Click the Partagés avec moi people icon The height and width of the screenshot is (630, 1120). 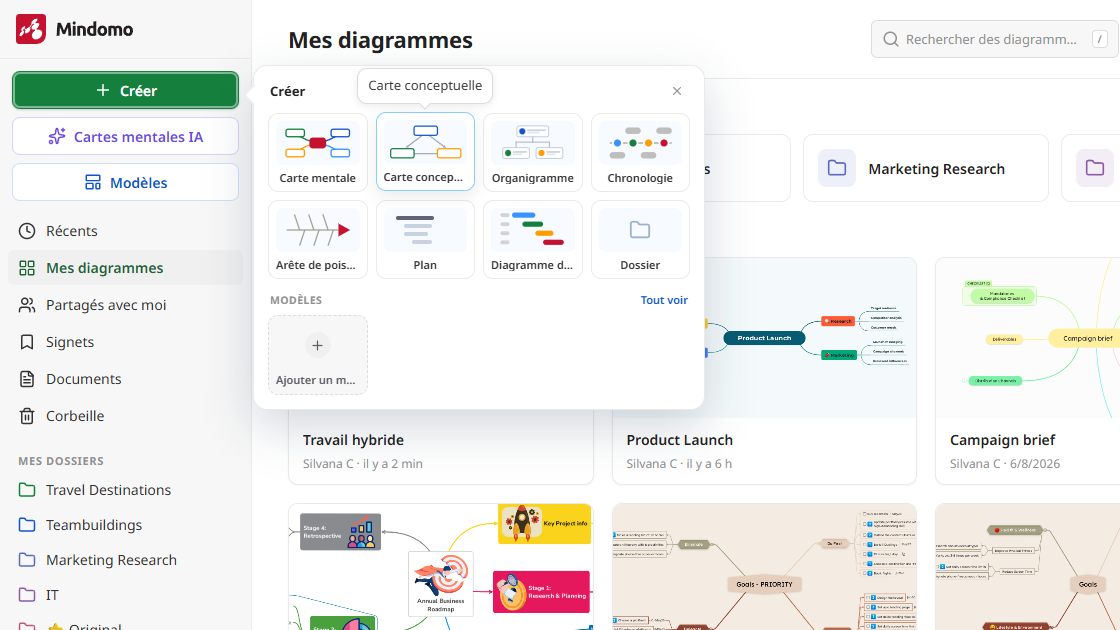coord(27,305)
